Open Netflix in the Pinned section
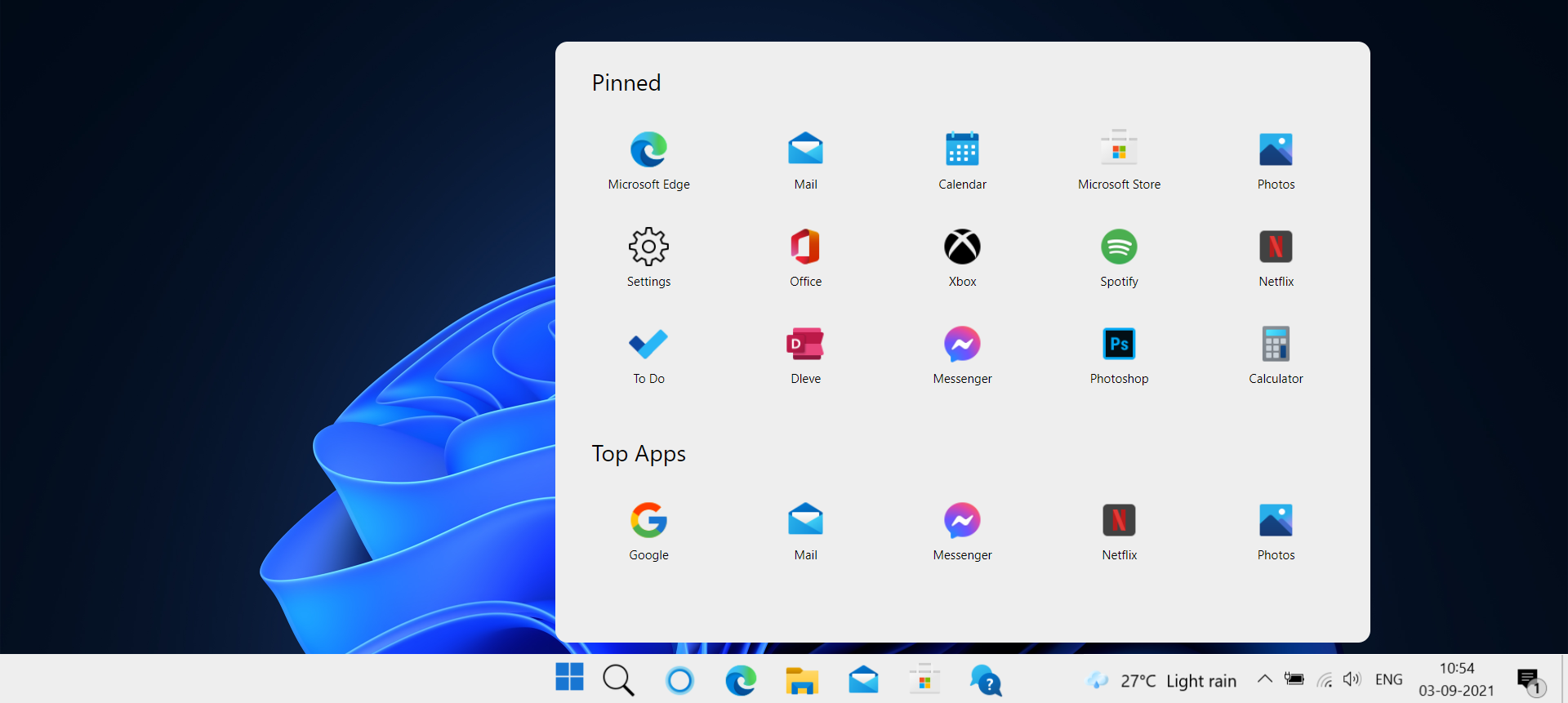This screenshot has height=703, width=1568. click(x=1276, y=258)
